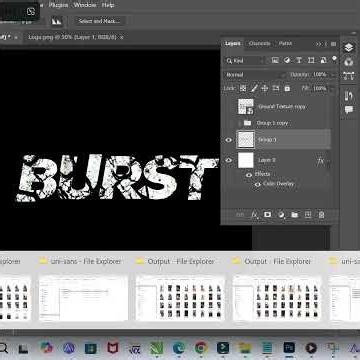The width and height of the screenshot is (360, 360).
Task: Click the File Explorer taskbar icon
Action: [x=245, y=348]
